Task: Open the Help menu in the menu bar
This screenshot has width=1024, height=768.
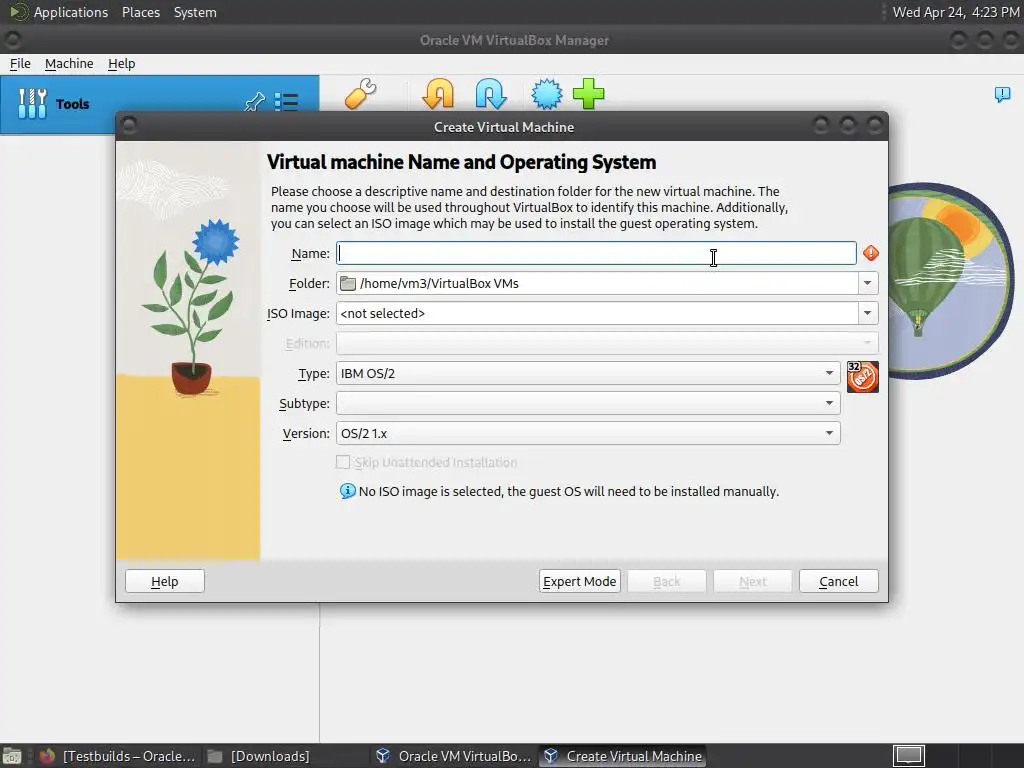Action: pos(121,63)
